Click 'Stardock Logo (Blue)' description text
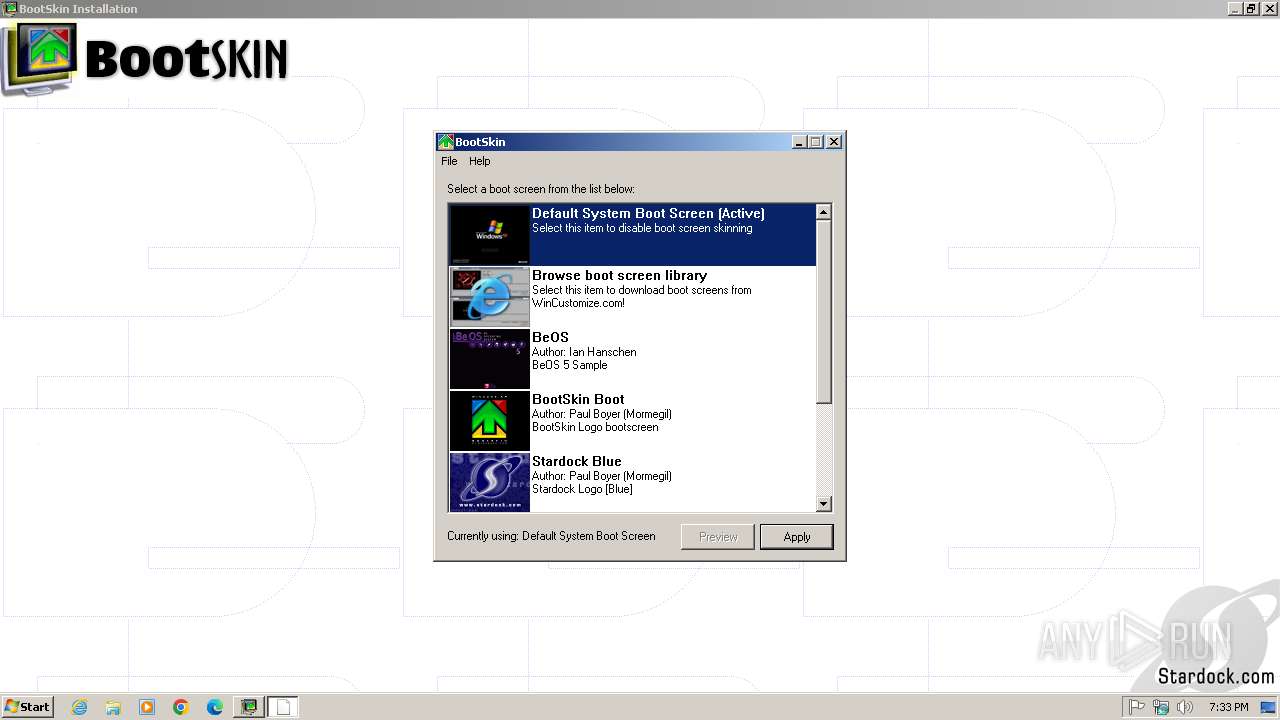Viewport: 1280px width, 720px height. [x=582, y=489]
